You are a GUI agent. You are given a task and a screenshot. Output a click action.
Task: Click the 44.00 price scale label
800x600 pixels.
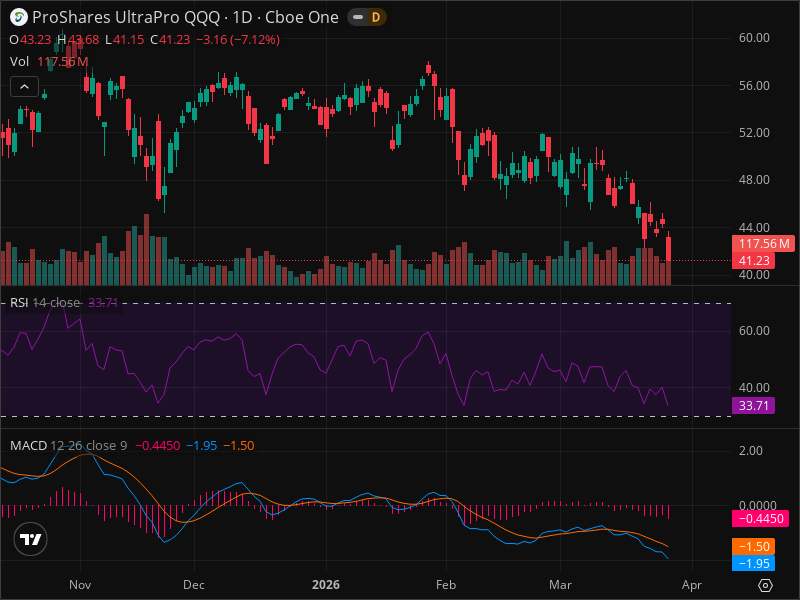(x=754, y=227)
